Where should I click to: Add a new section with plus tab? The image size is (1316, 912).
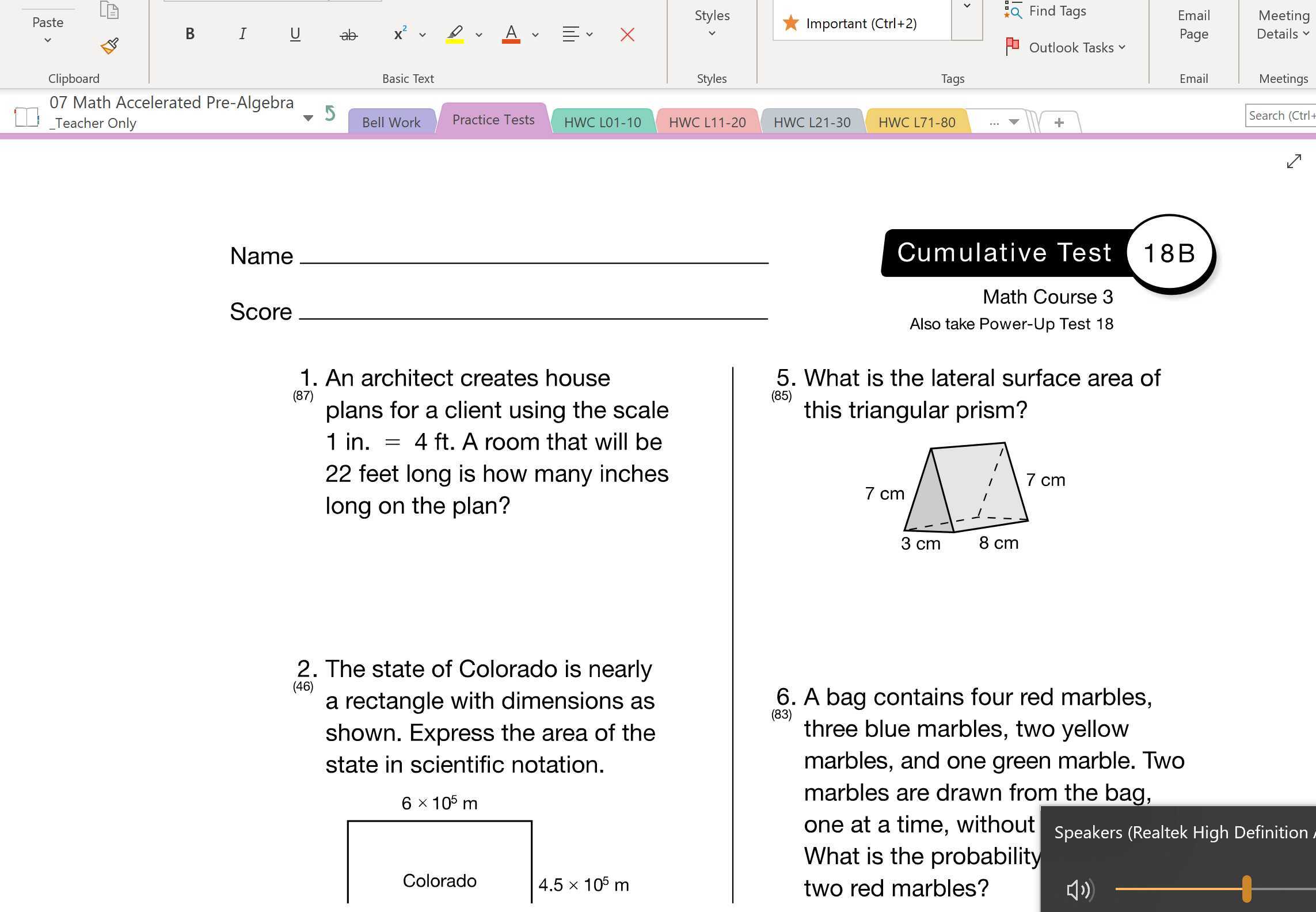point(1059,122)
